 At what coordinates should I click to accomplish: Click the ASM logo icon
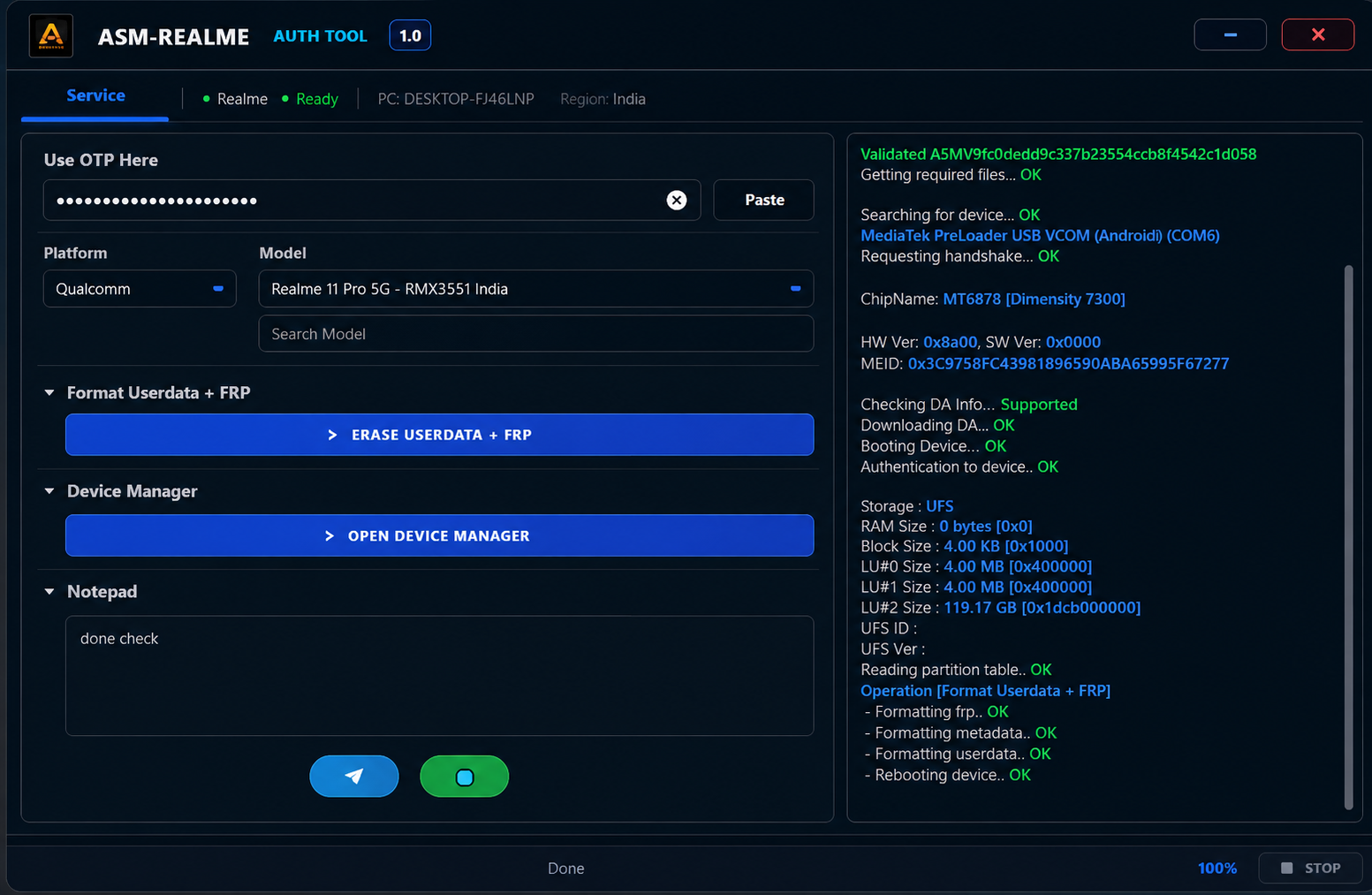coord(51,36)
